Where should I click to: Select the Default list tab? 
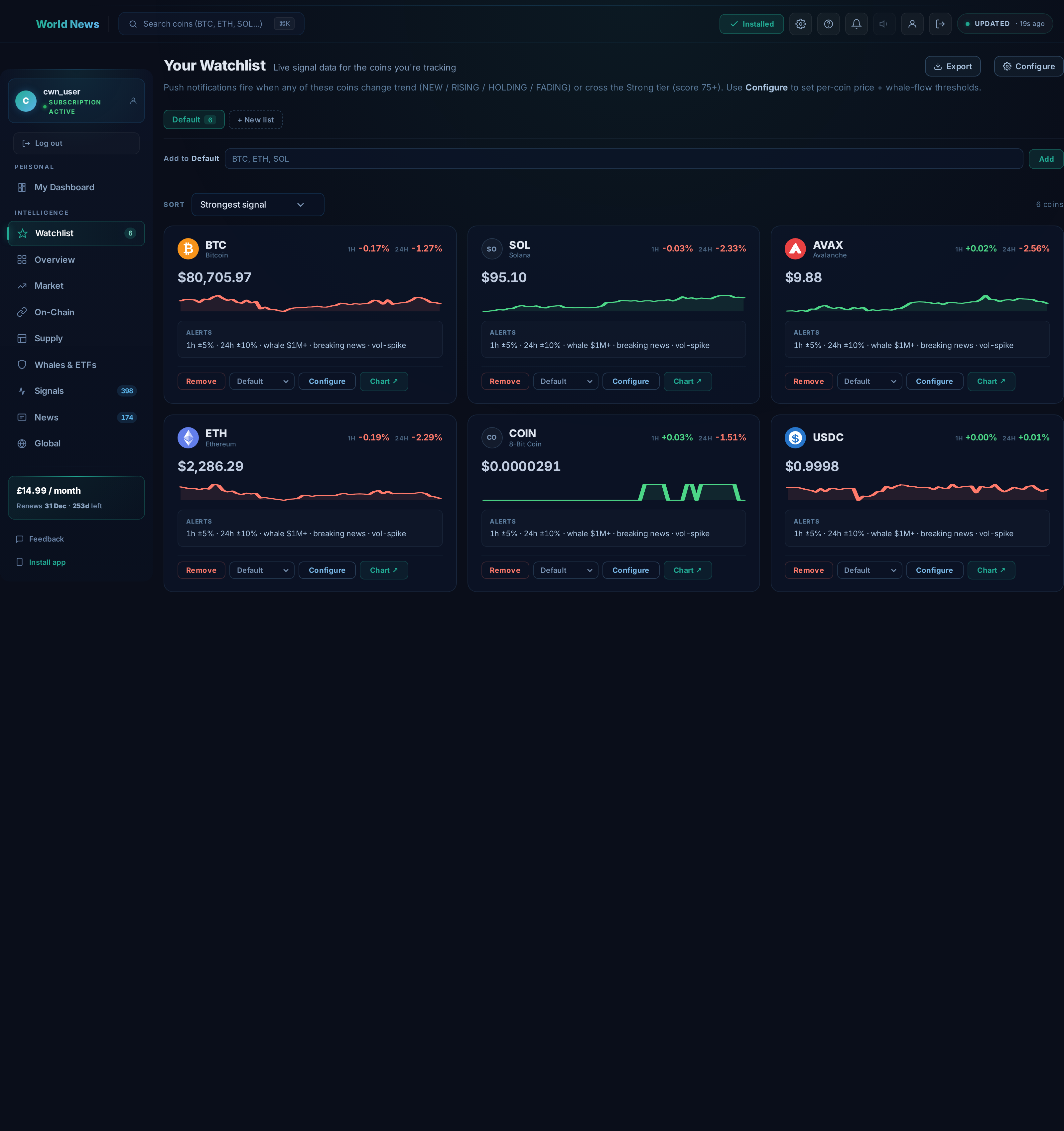tap(194, 119)
